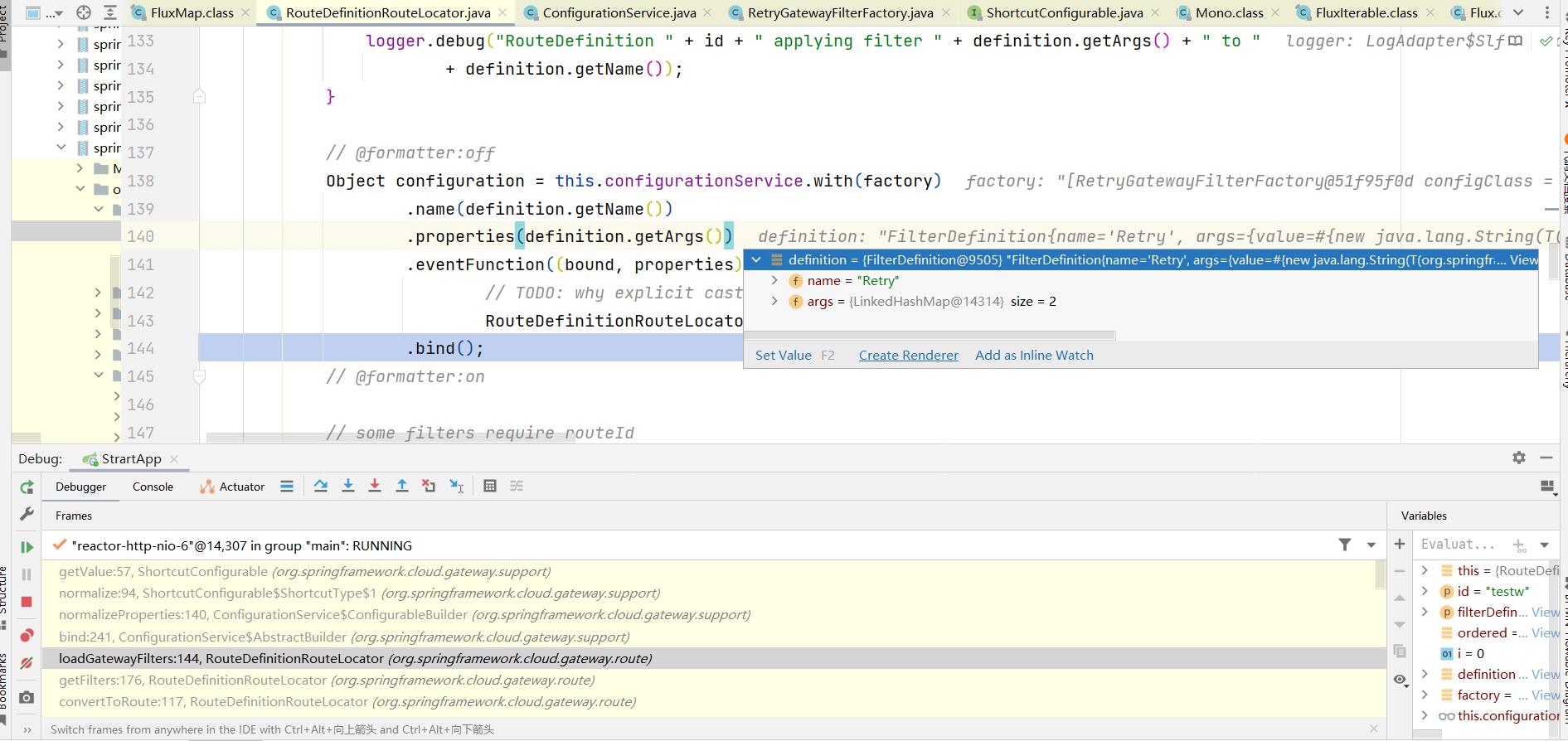Open project view dropdown selector
The image size is (1568, 741).
tap(44, 12)
